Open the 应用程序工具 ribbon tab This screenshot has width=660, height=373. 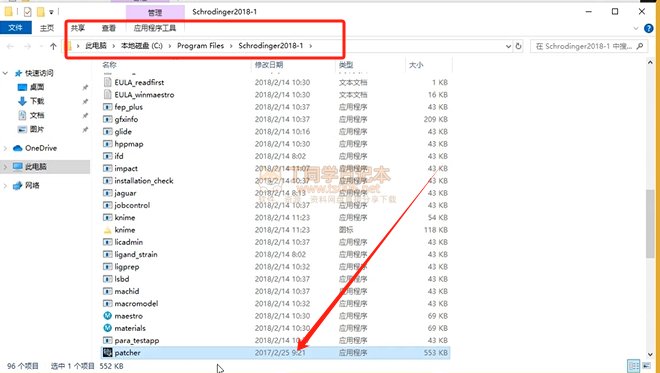(x=154, y=28)
